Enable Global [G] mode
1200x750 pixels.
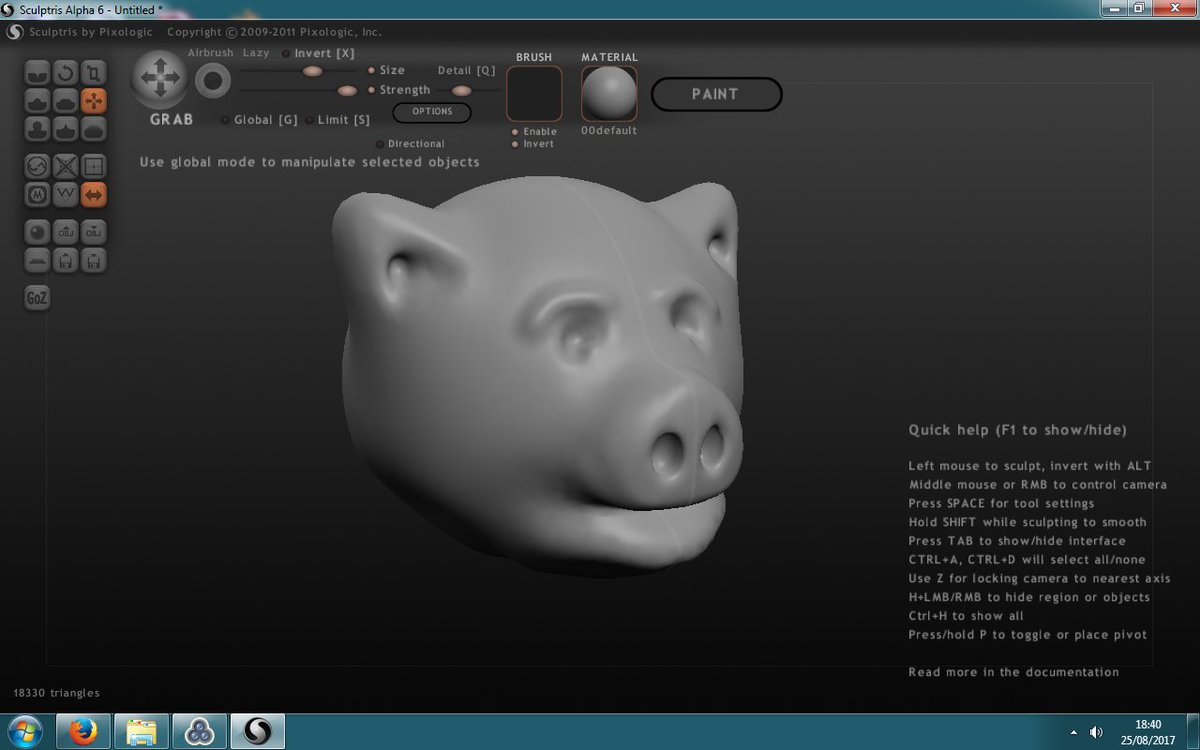tap(260, 120)
